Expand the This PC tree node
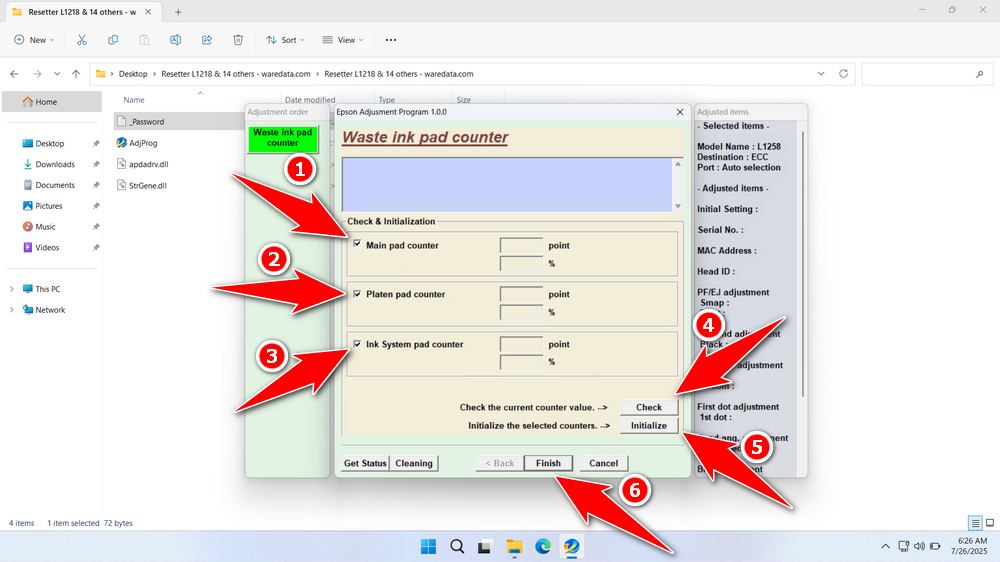This screenshot has width=1000, height=562. click(11, 289)
